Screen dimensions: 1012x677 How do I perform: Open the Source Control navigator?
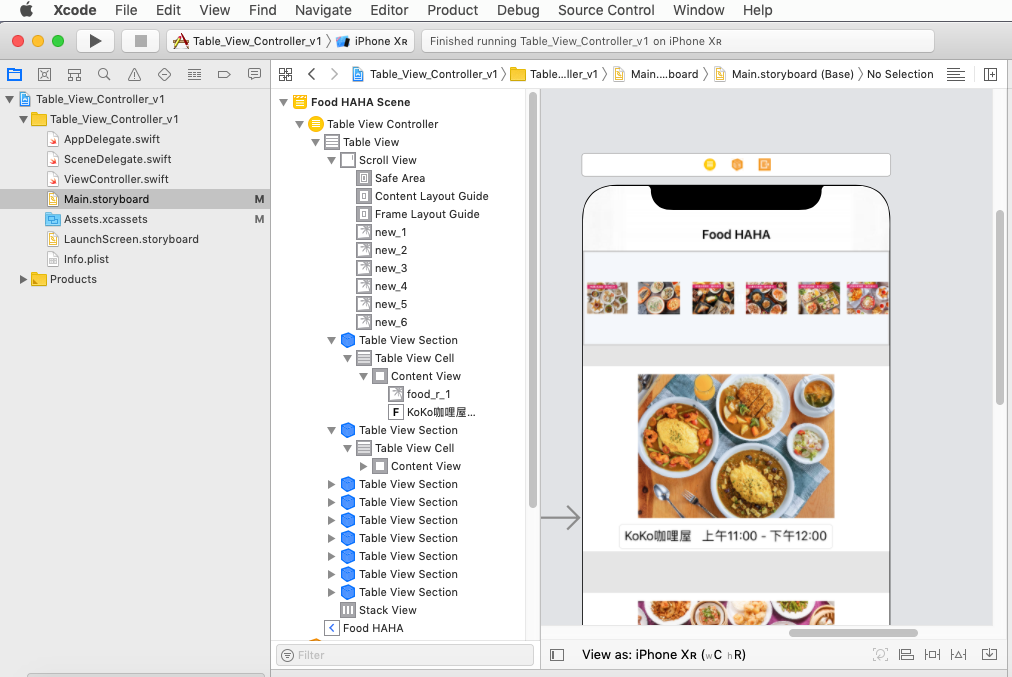45,74
